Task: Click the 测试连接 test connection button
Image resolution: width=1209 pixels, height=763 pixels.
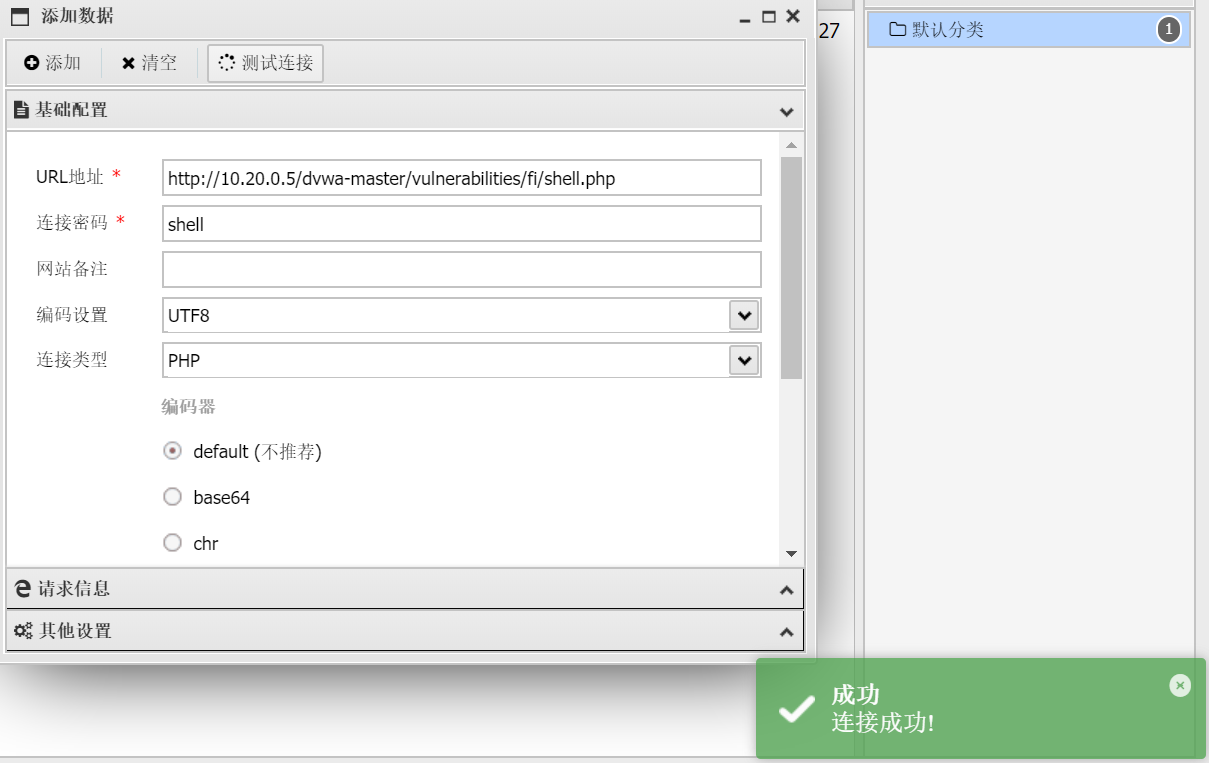Action: tap(266, 63)
